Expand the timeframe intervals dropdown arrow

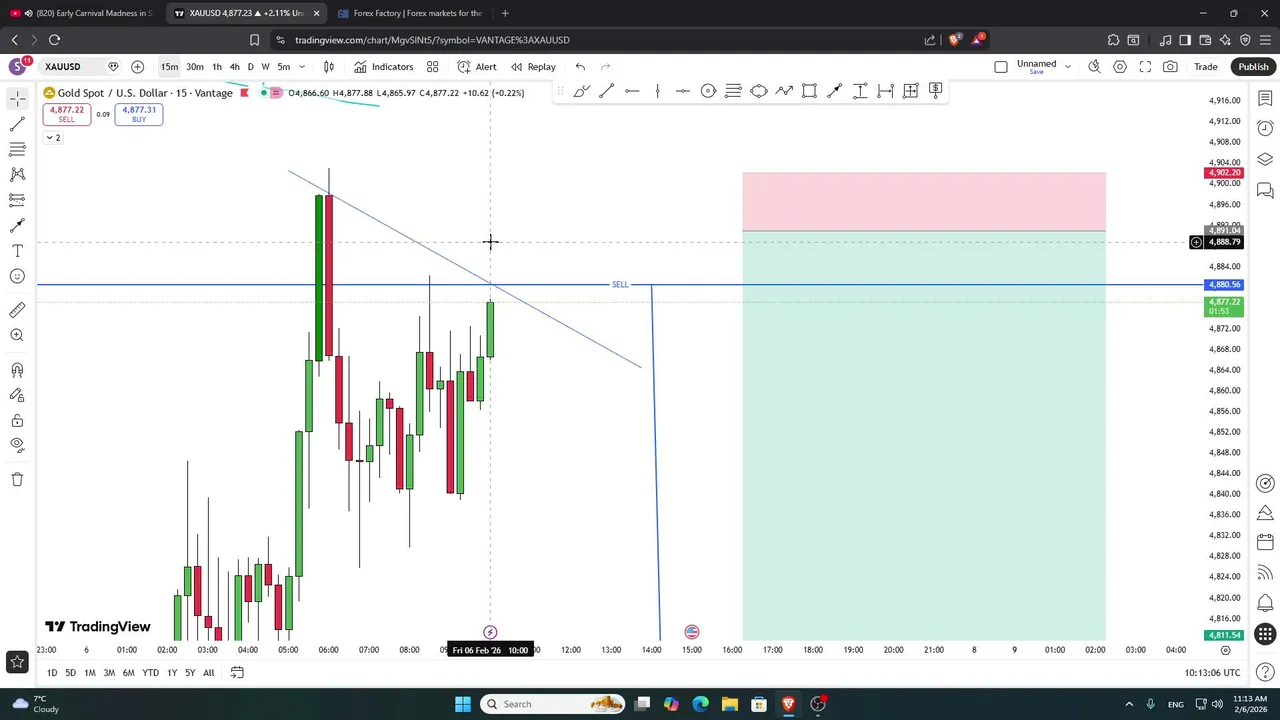coord(302,67)
